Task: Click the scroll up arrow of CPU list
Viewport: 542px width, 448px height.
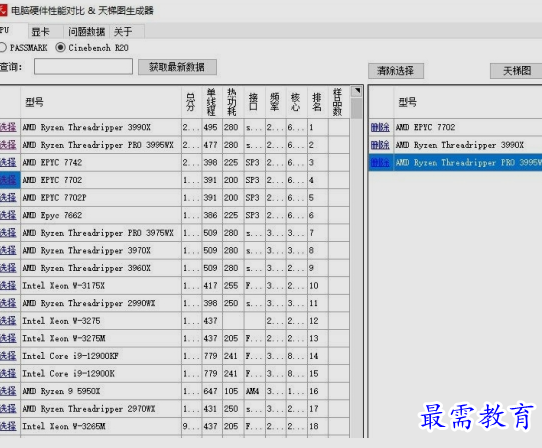Action: point(357,91)
